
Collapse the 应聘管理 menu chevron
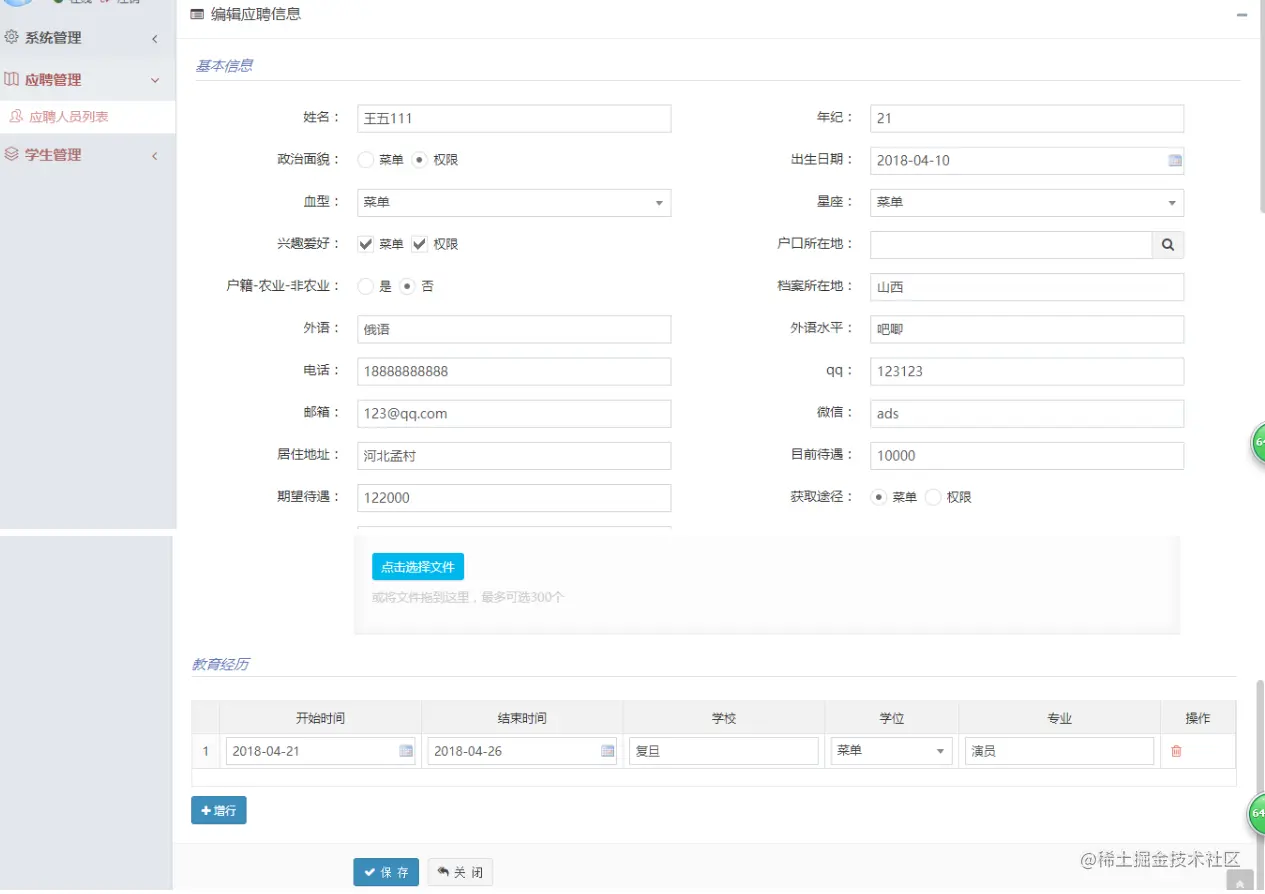click(155, 80)
